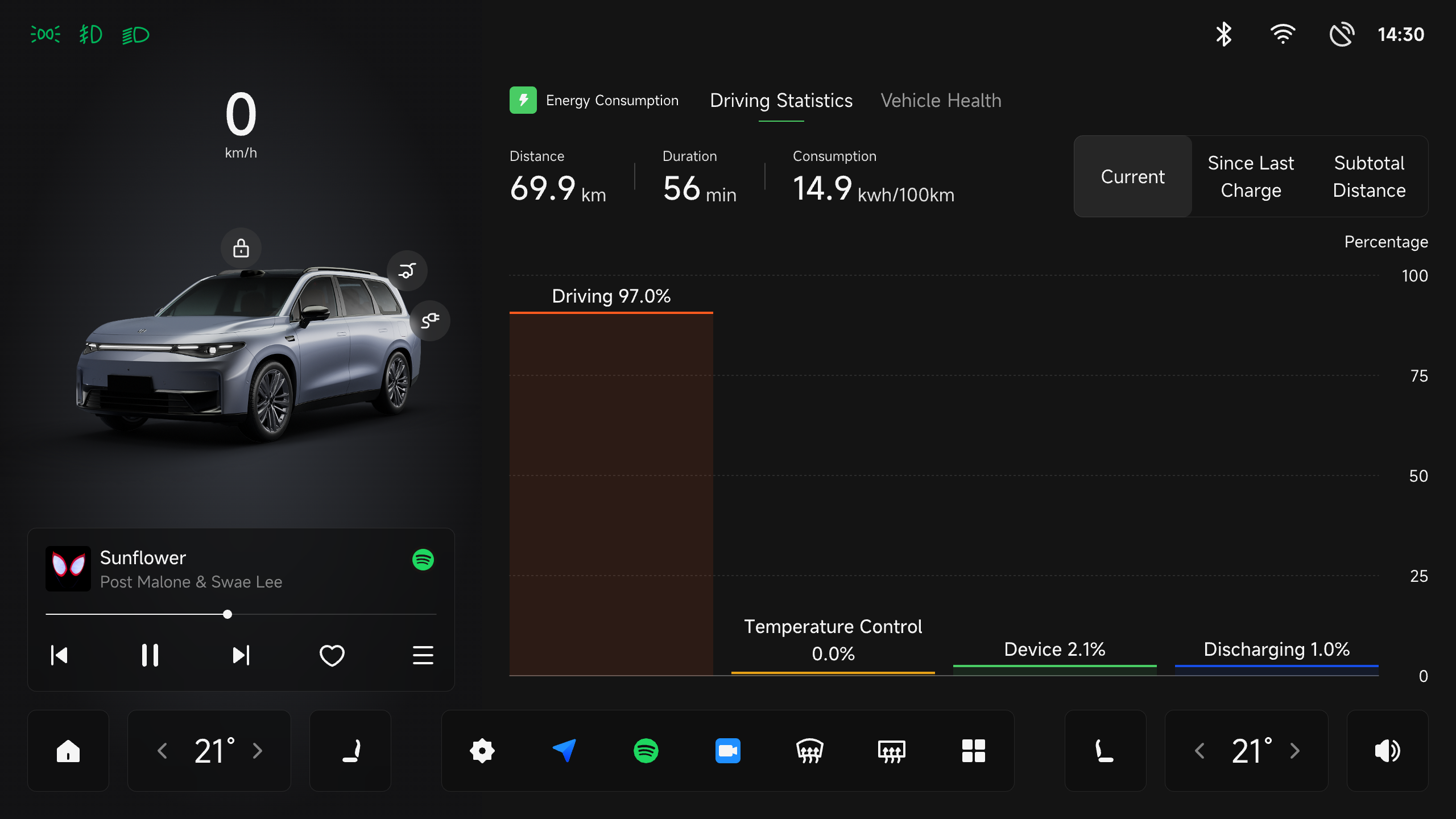This screenshot has width=1456, height=819.
Task: Switch to Energy Consumption tab
Action: 595,101
